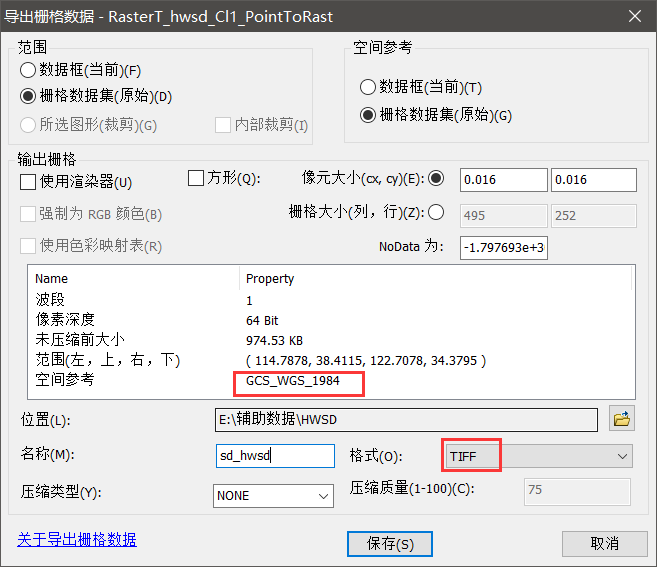Close the export raster data dialog
Screen dimensions: 657x567
coord(635,16)
